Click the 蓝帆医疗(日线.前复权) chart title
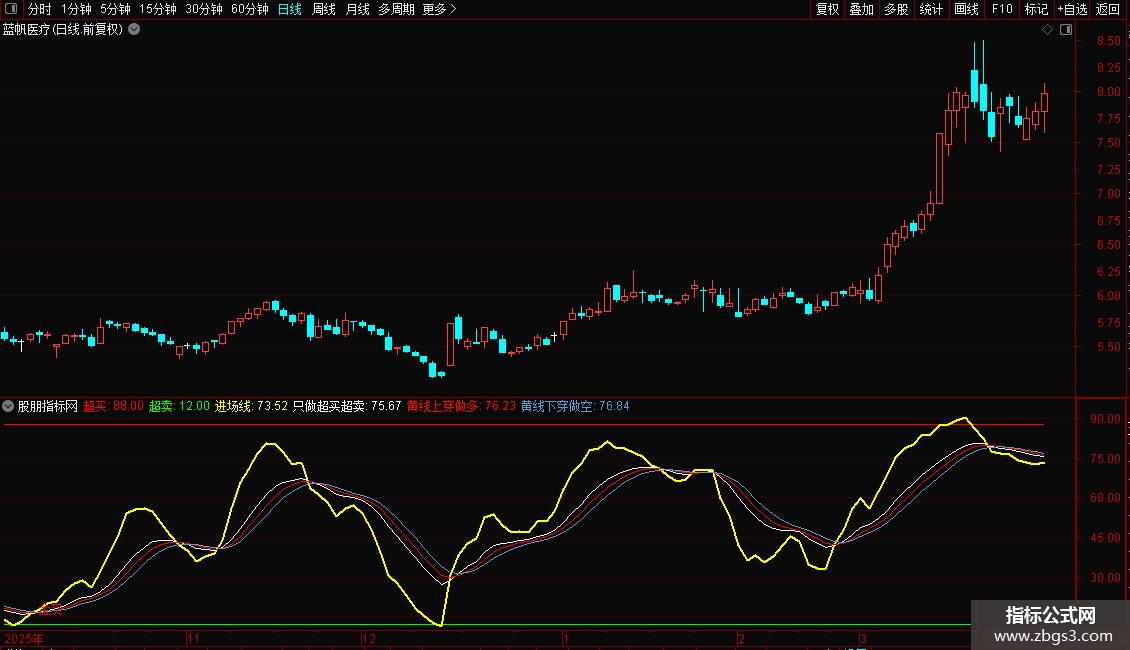The image size is (1130, 650). click(x=63, y=30)
